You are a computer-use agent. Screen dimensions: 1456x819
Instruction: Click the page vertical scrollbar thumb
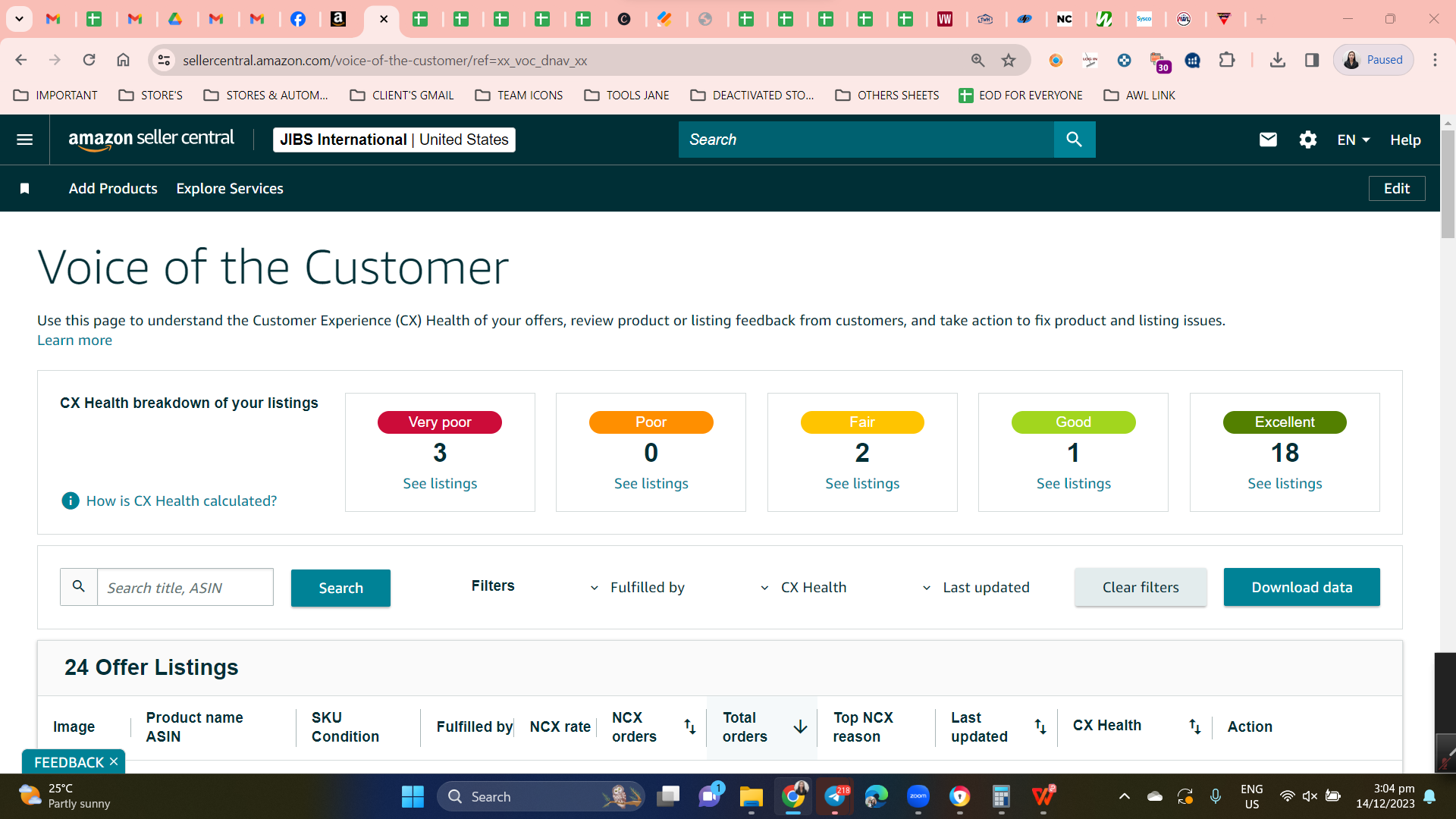(x=1448, y=184)
